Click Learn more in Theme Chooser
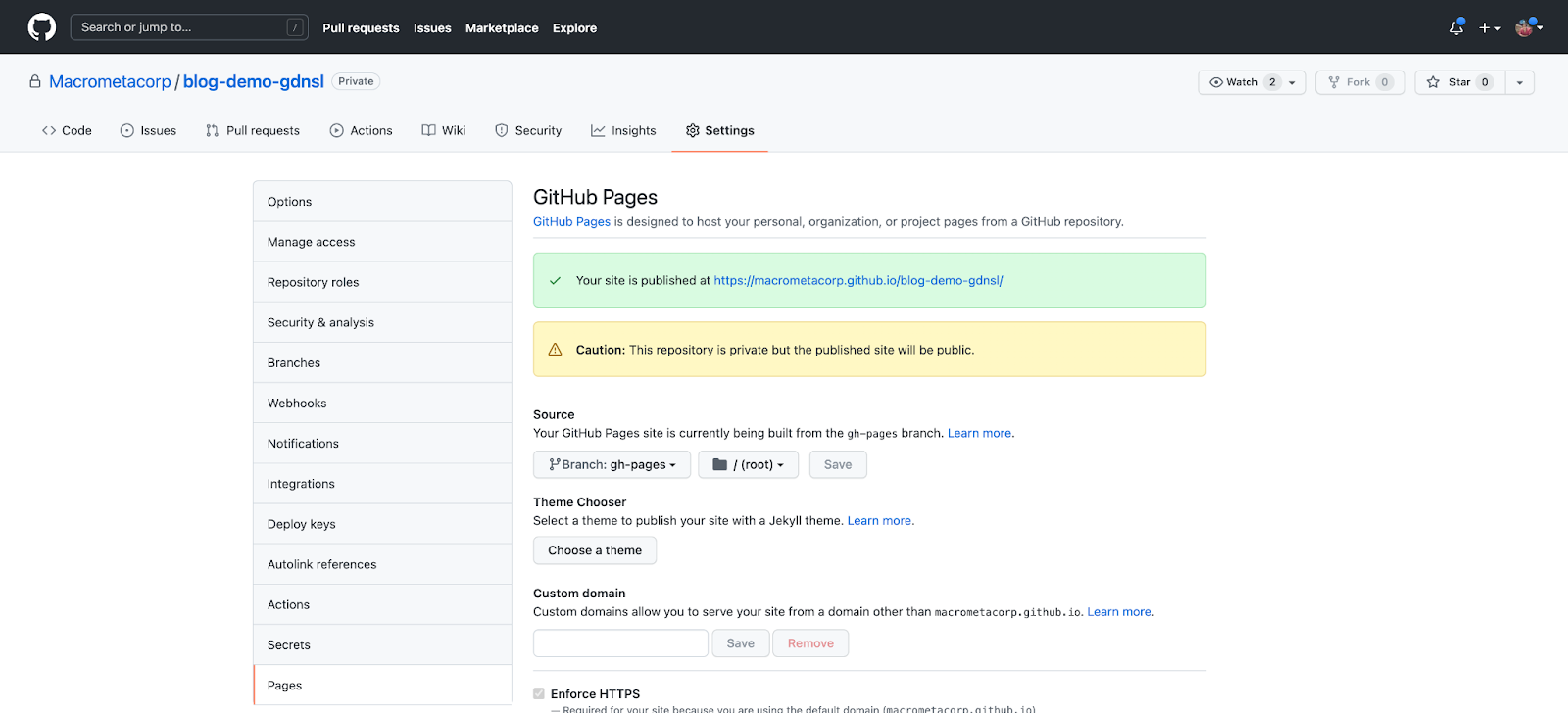The image size is (1568, 713). [x=879, y=520]
